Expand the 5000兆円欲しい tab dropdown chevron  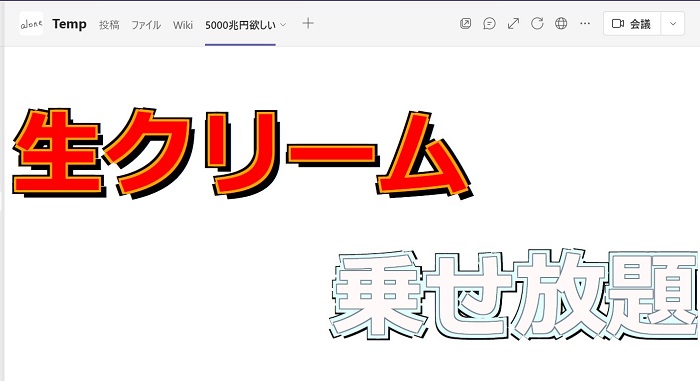click(x=283, y=25)
